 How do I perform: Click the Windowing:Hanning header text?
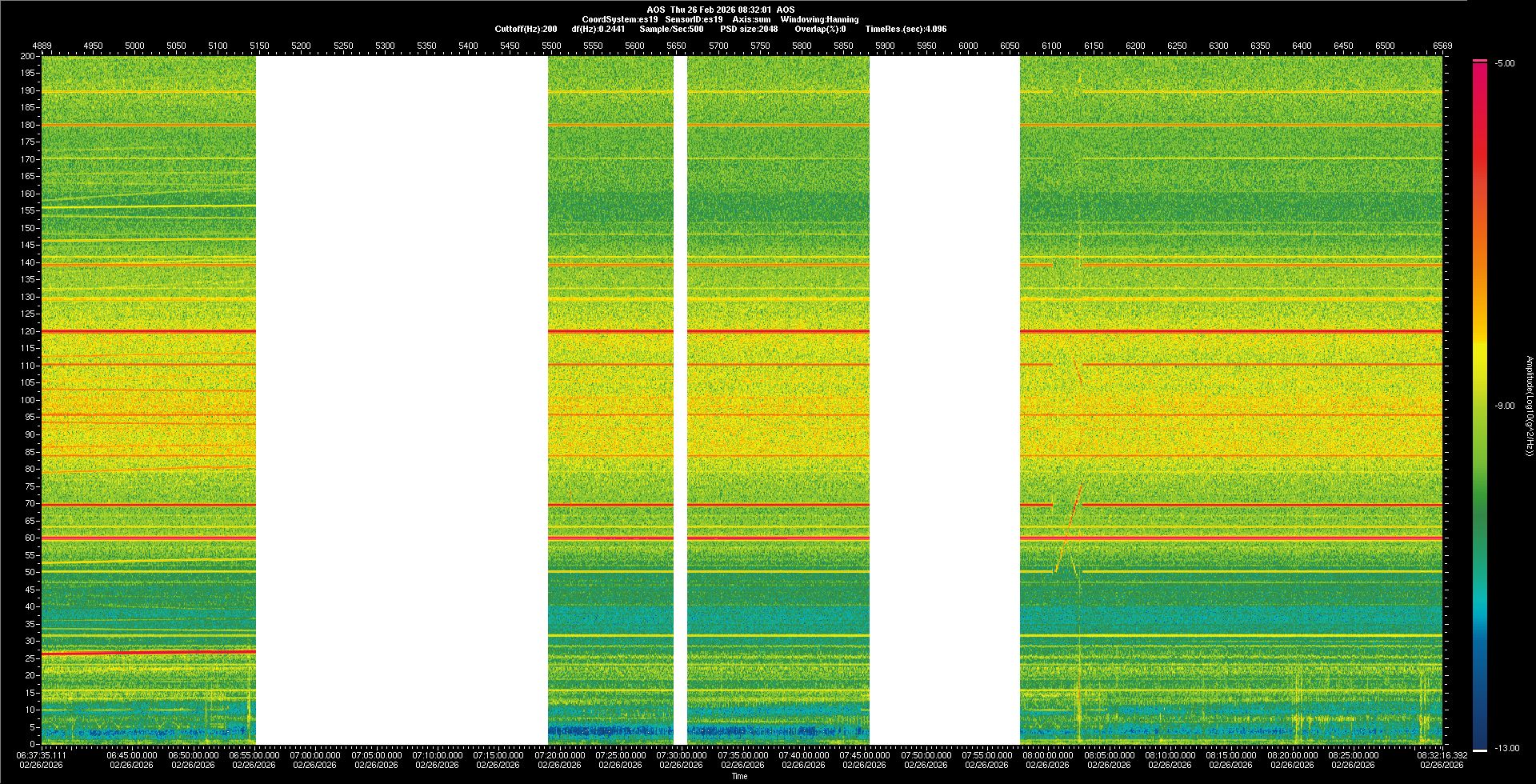pos(819,19)
